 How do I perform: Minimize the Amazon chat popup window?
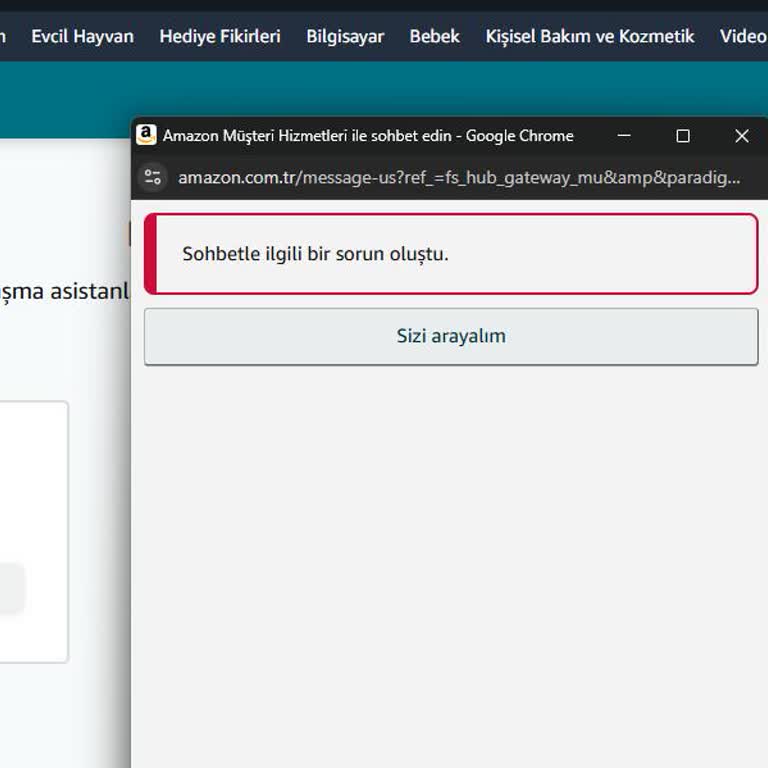point(624,136)
